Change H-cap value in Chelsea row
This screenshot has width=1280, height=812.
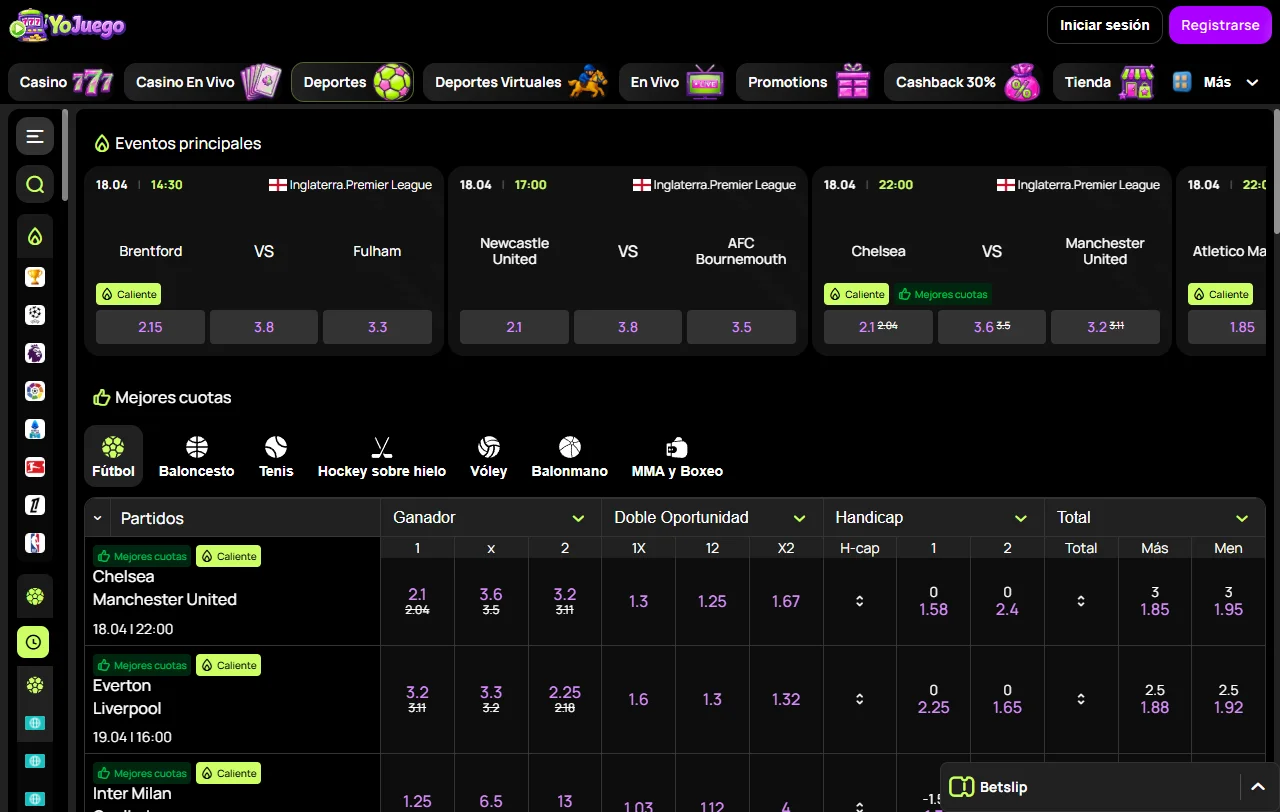click(x=859, y=601)
